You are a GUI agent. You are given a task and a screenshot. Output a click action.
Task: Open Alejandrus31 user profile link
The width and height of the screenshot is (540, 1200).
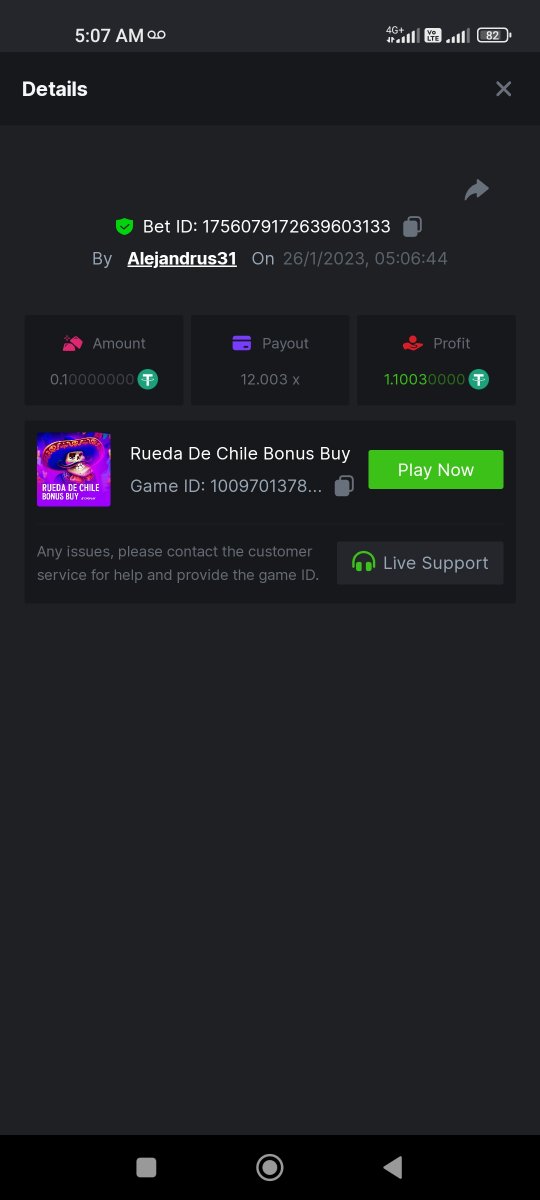(x=182, y=258)
